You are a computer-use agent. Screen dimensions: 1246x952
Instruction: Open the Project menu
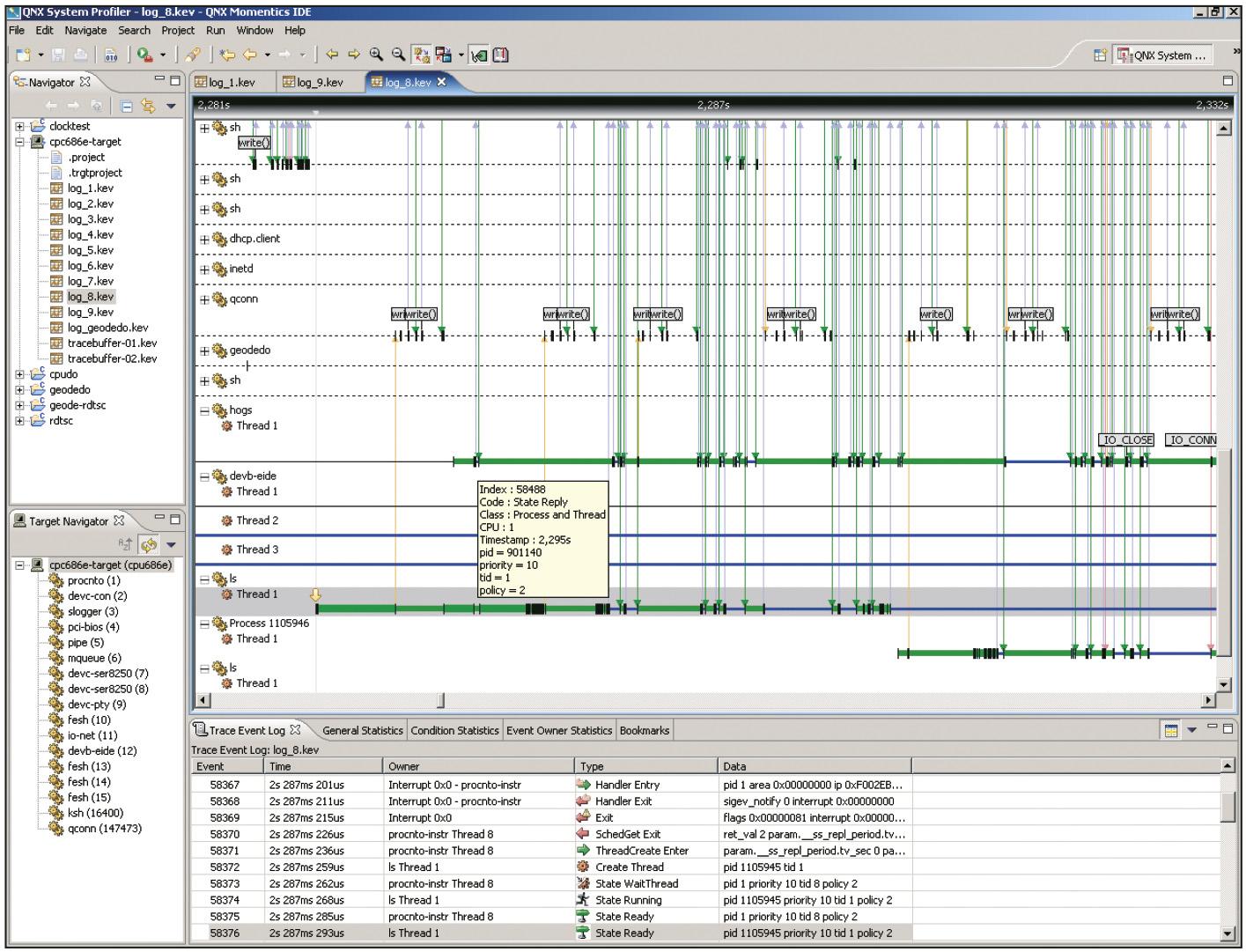point(178,30)
